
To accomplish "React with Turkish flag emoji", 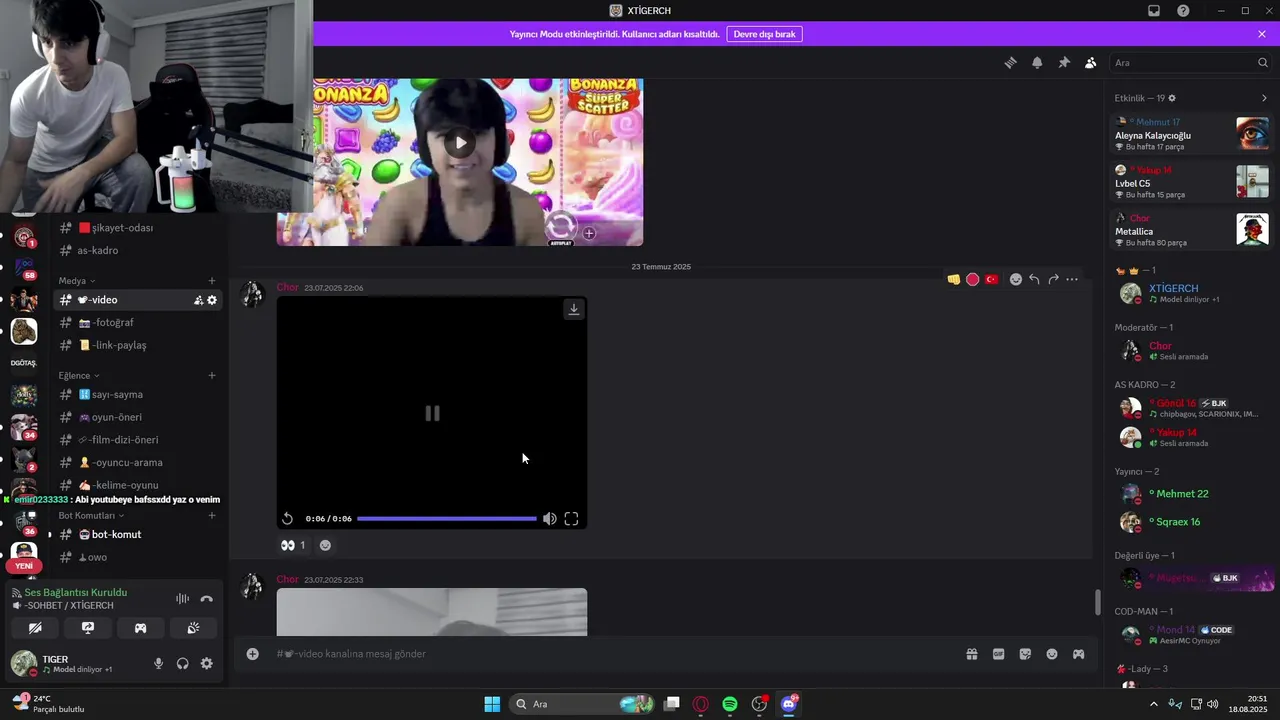I will point(991,279).
